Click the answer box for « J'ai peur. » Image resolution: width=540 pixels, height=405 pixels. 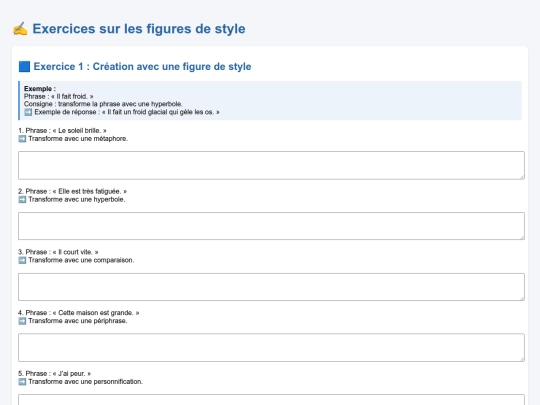point(271,400)
